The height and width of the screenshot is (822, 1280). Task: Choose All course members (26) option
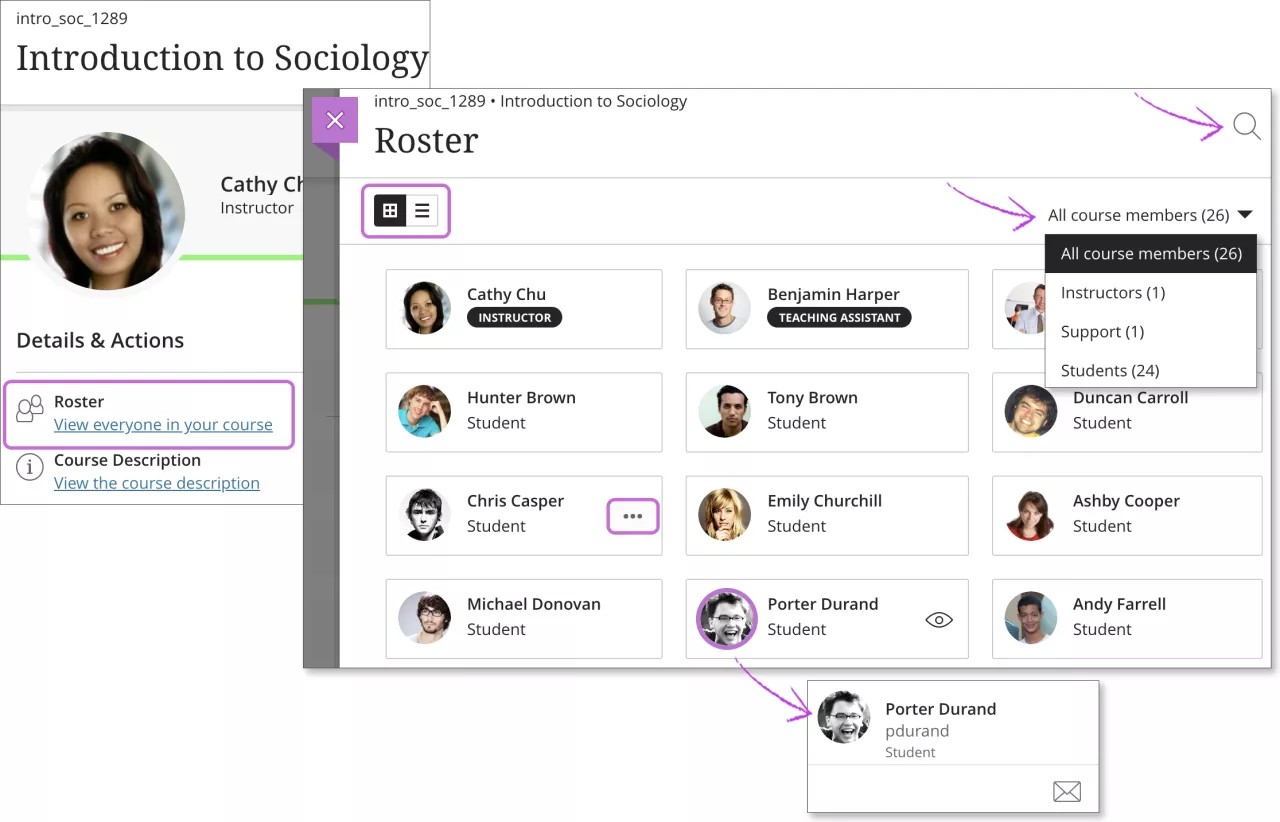1149,253
